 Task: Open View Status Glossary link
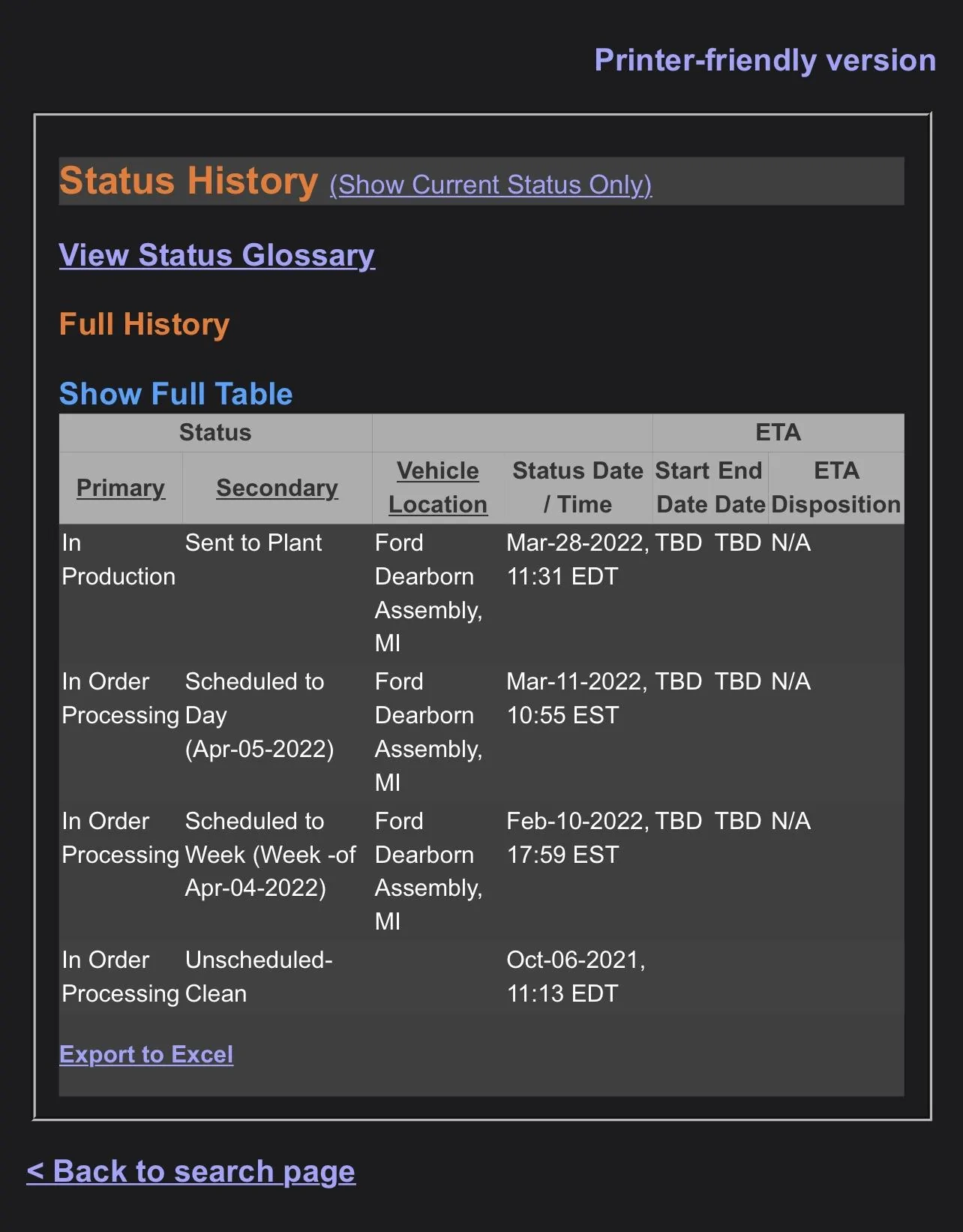pos(217,255)
